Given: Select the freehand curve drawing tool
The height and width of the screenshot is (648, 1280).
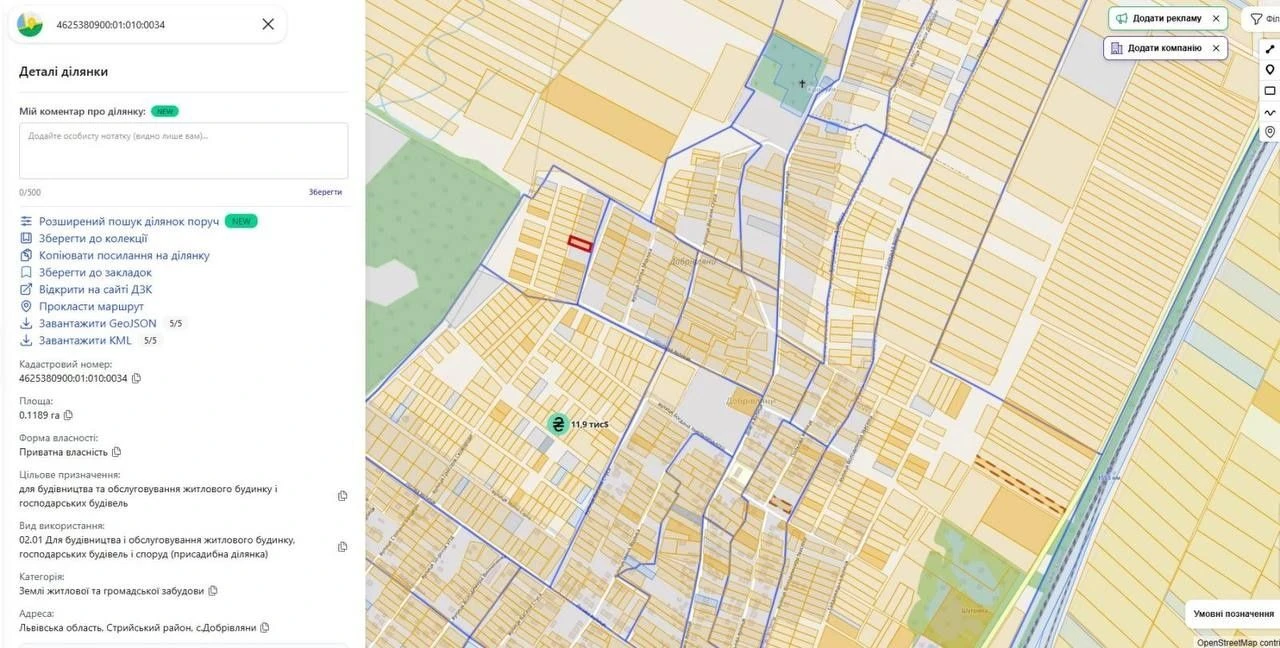Looking at the screenshot, I should (x=1270, y=111).
